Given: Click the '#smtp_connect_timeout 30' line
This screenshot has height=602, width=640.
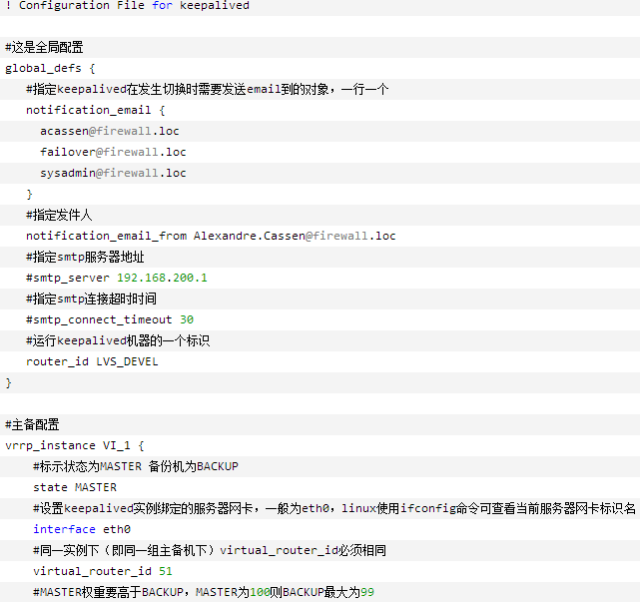Looking at the screenshot, I should 110,320.
